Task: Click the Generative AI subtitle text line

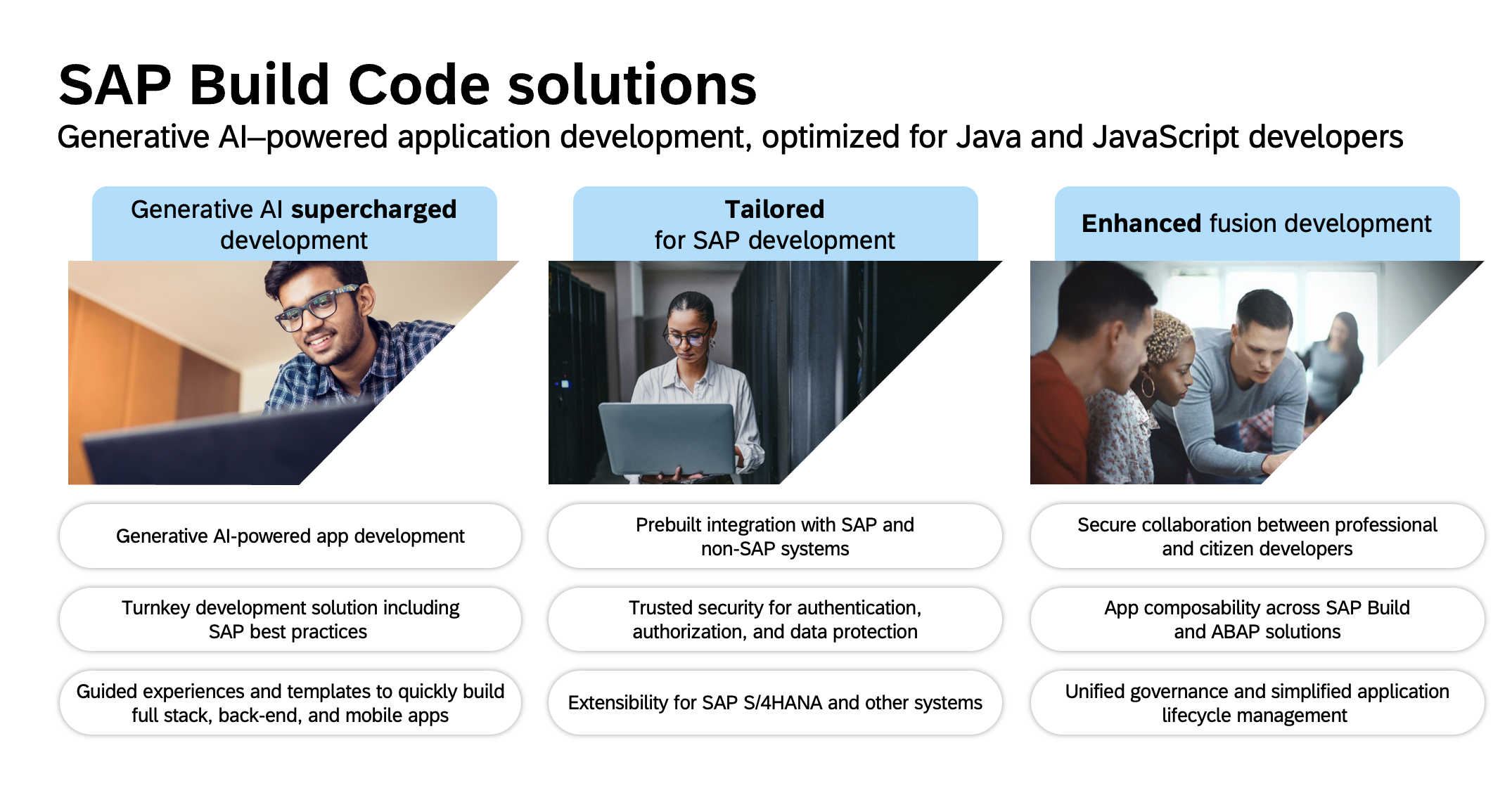Action: click(729, 137)
